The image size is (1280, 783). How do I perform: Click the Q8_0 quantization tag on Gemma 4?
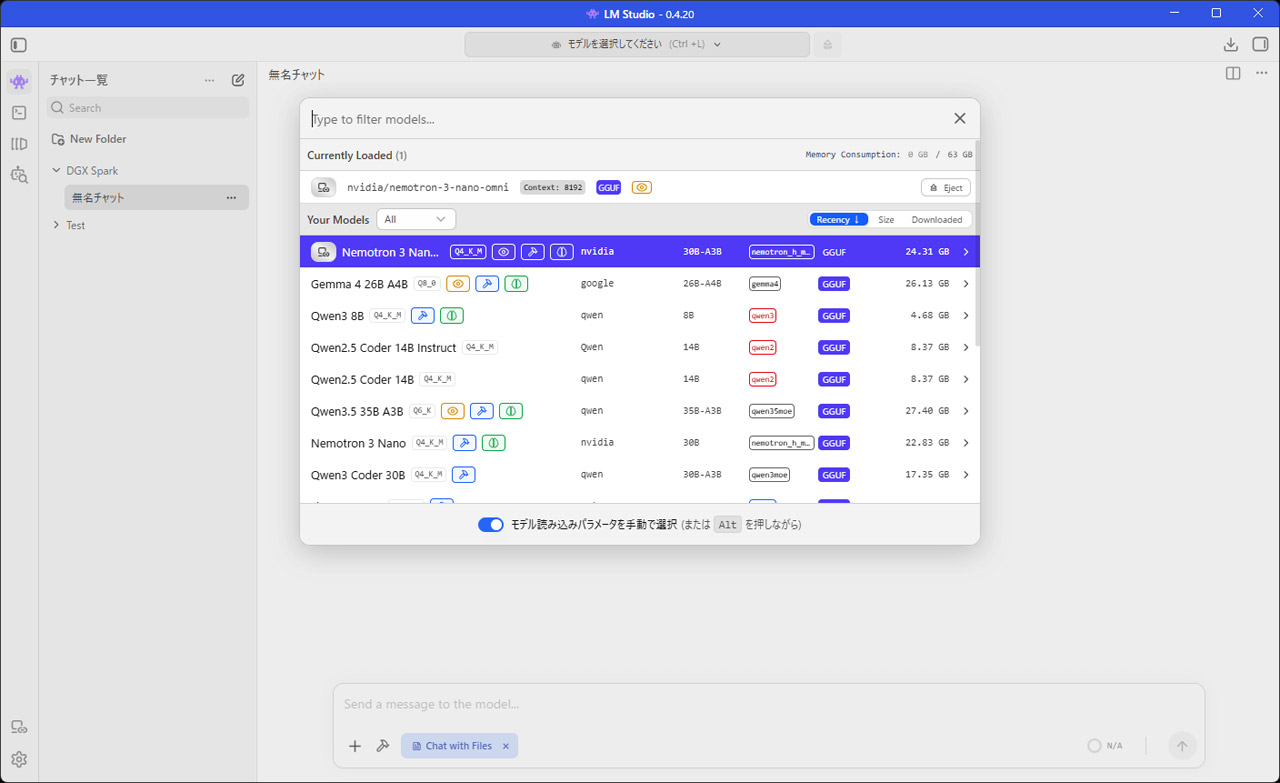(x=427, y=284)
